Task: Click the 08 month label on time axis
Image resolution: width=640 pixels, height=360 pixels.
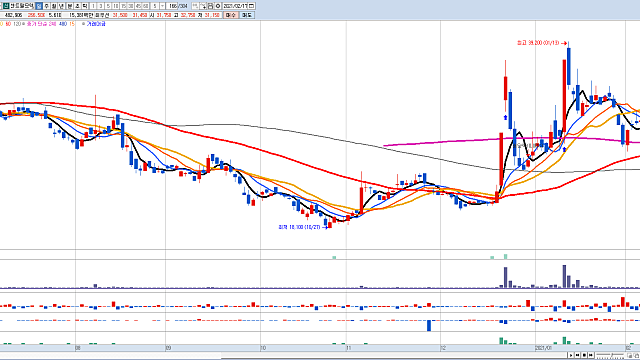Action: click(78, 348)
